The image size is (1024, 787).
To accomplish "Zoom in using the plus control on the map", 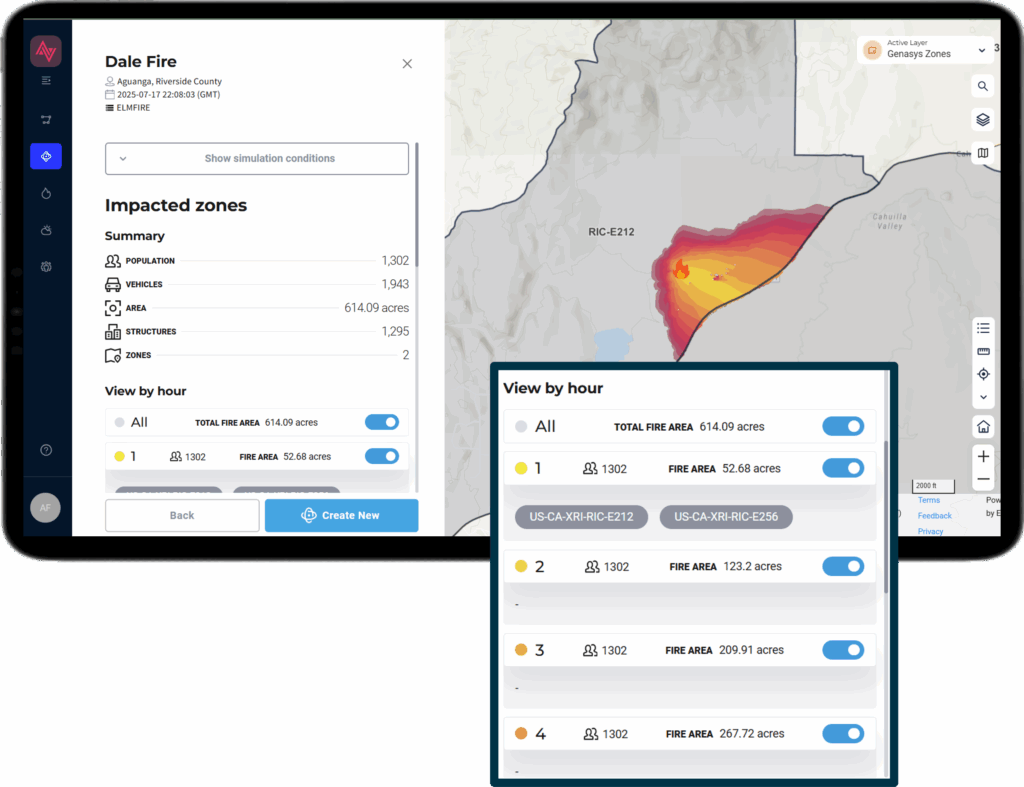I will (x=983, y=456).
